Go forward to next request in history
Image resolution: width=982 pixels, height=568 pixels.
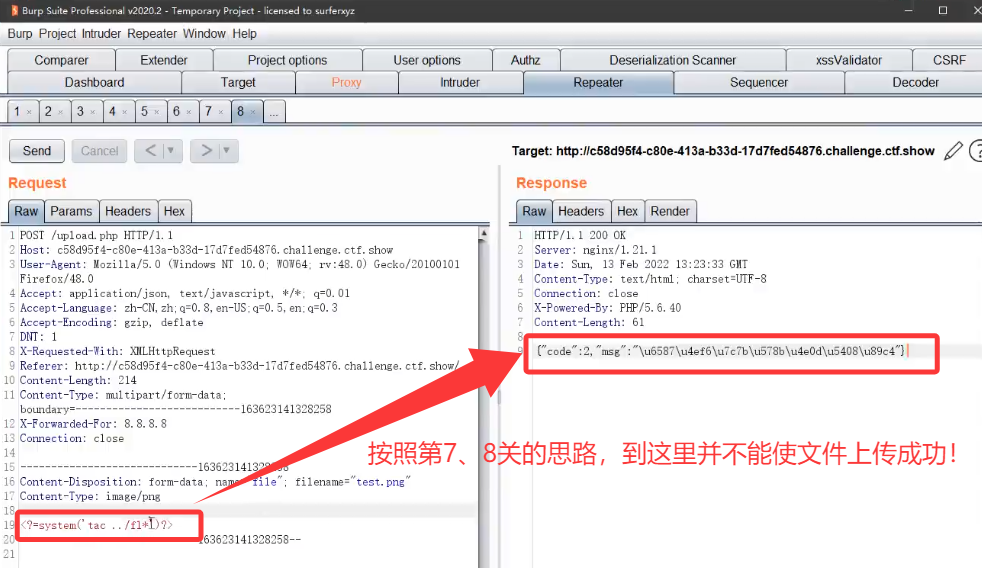(205, 151)
